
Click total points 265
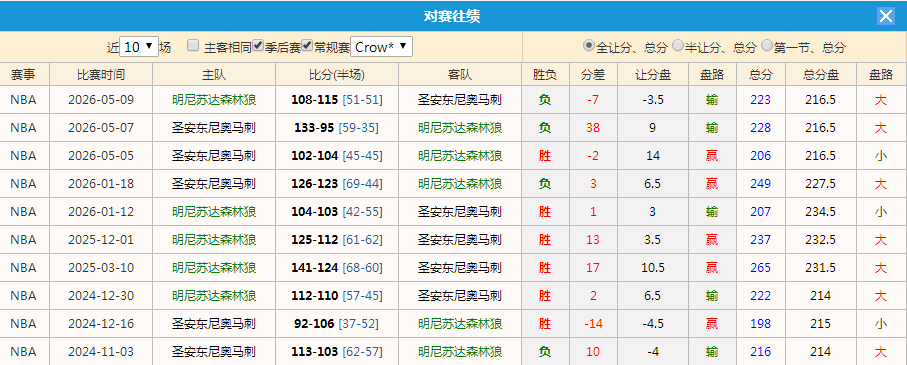[761, 268]
